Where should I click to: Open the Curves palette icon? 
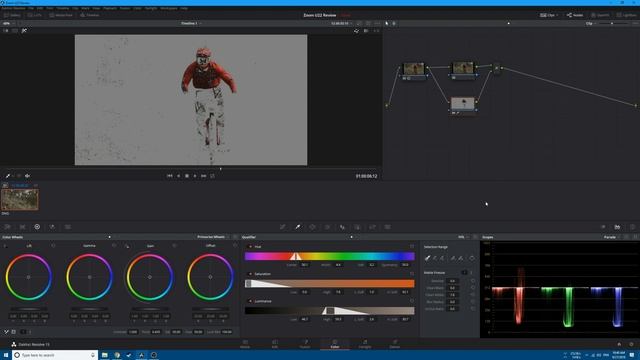click(282, 227)
